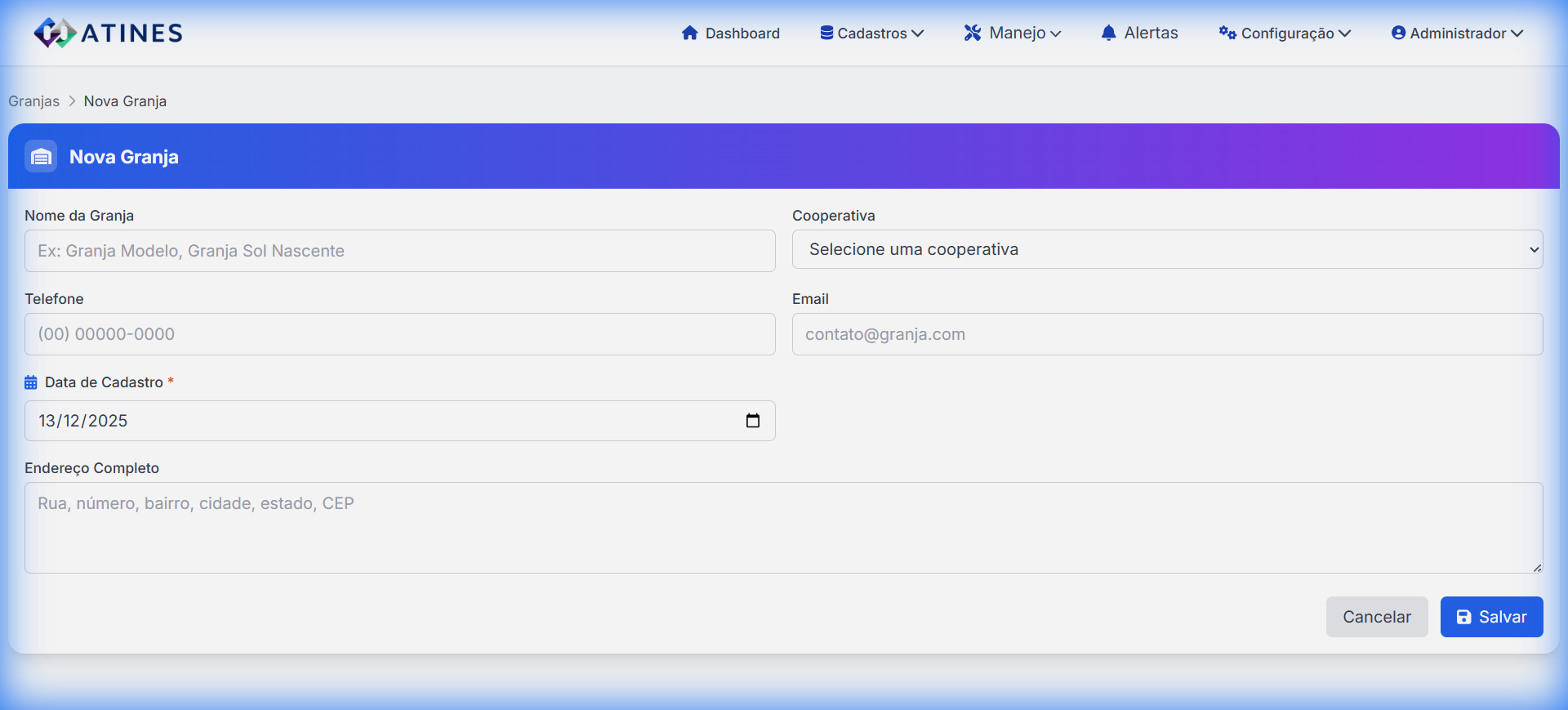Click the gears icon beside Configuração

click(1227, 33)
